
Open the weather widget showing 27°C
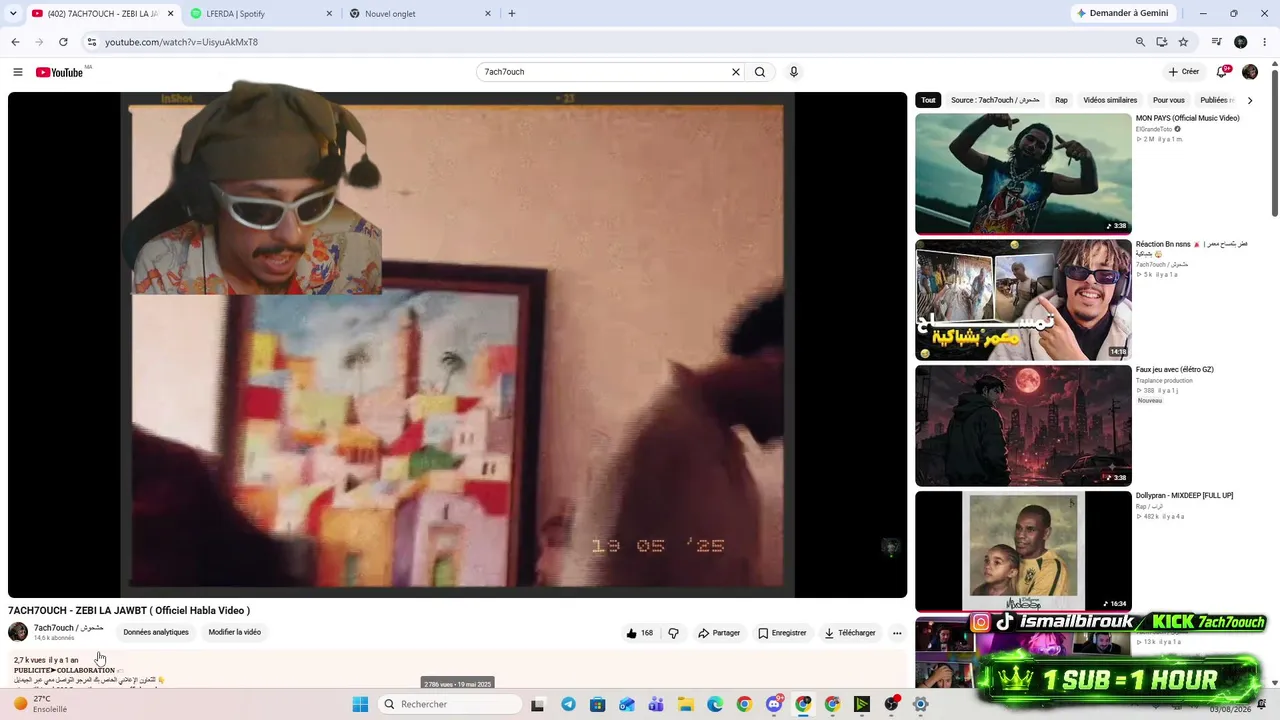[40, 704]
